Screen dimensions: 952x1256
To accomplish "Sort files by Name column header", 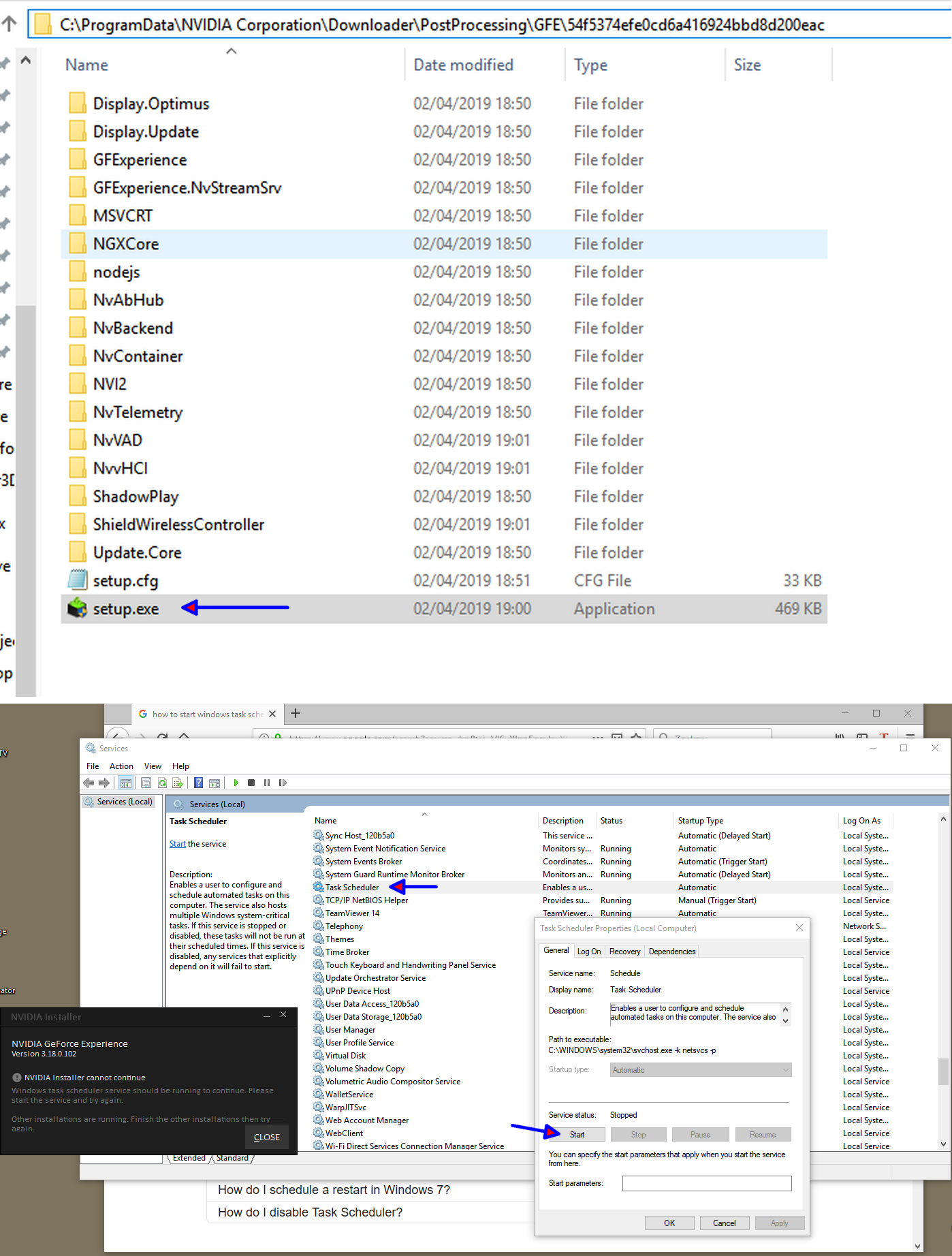I will coord(86,65).
